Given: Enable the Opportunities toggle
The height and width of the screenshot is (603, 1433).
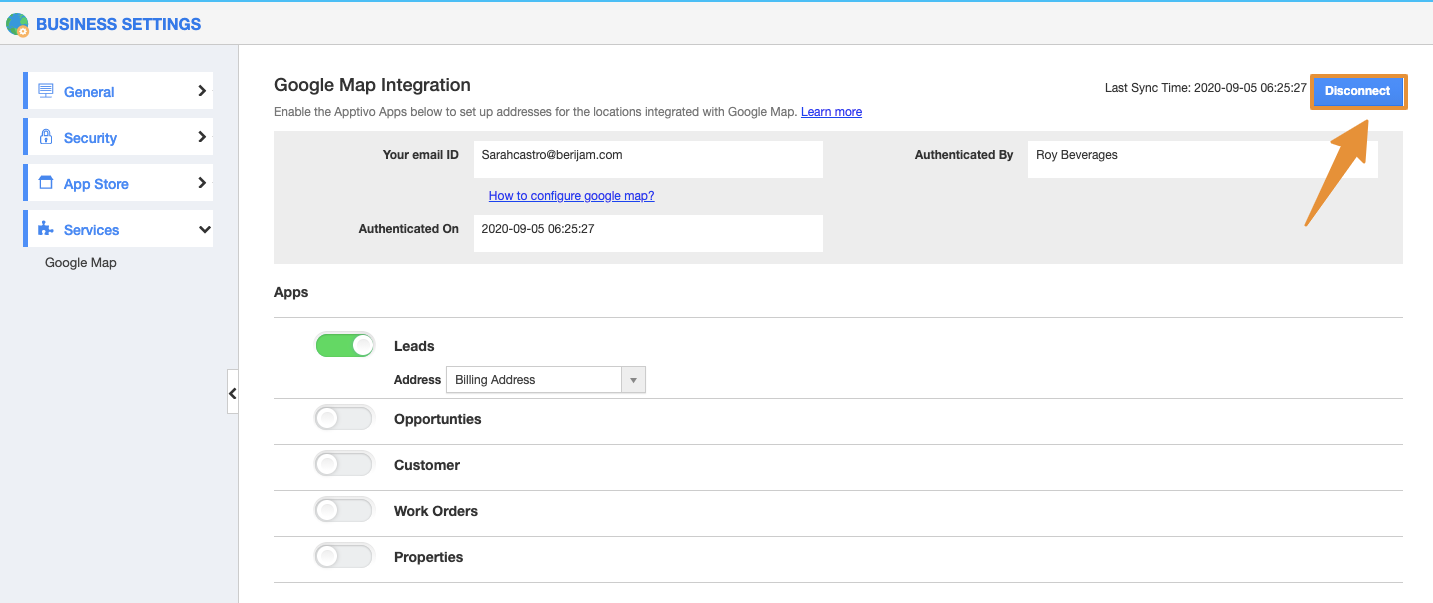Looking at the screenshot, I should [344, 419].
